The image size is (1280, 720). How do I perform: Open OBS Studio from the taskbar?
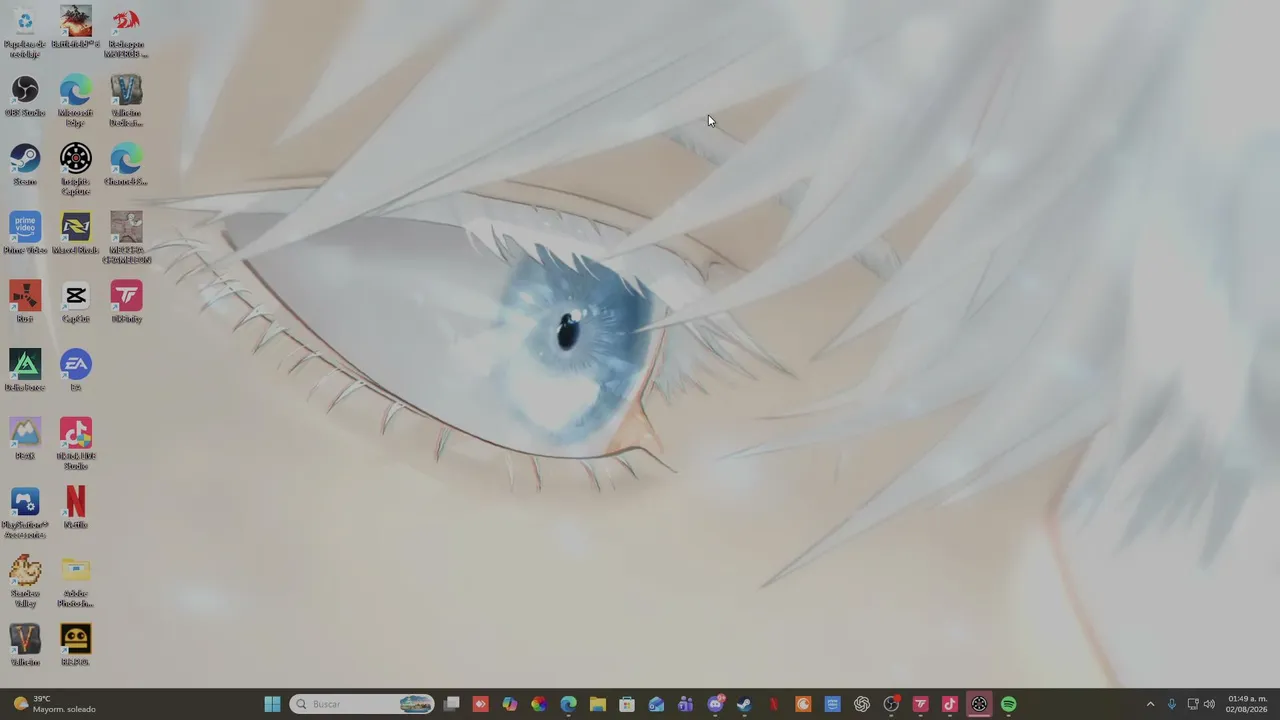click(x=891, y=704)
